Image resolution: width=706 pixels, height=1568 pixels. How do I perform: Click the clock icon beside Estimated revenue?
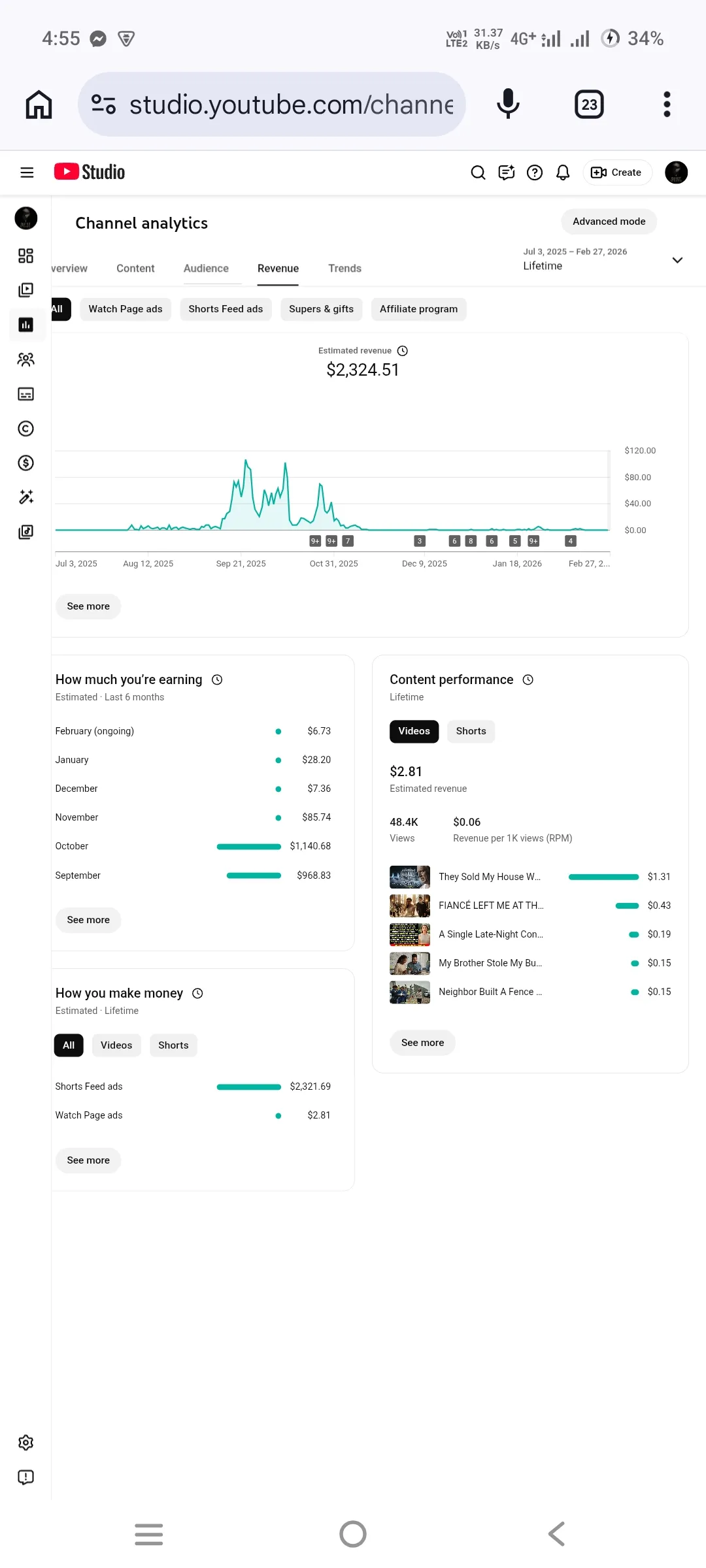[x=403, y=351]
